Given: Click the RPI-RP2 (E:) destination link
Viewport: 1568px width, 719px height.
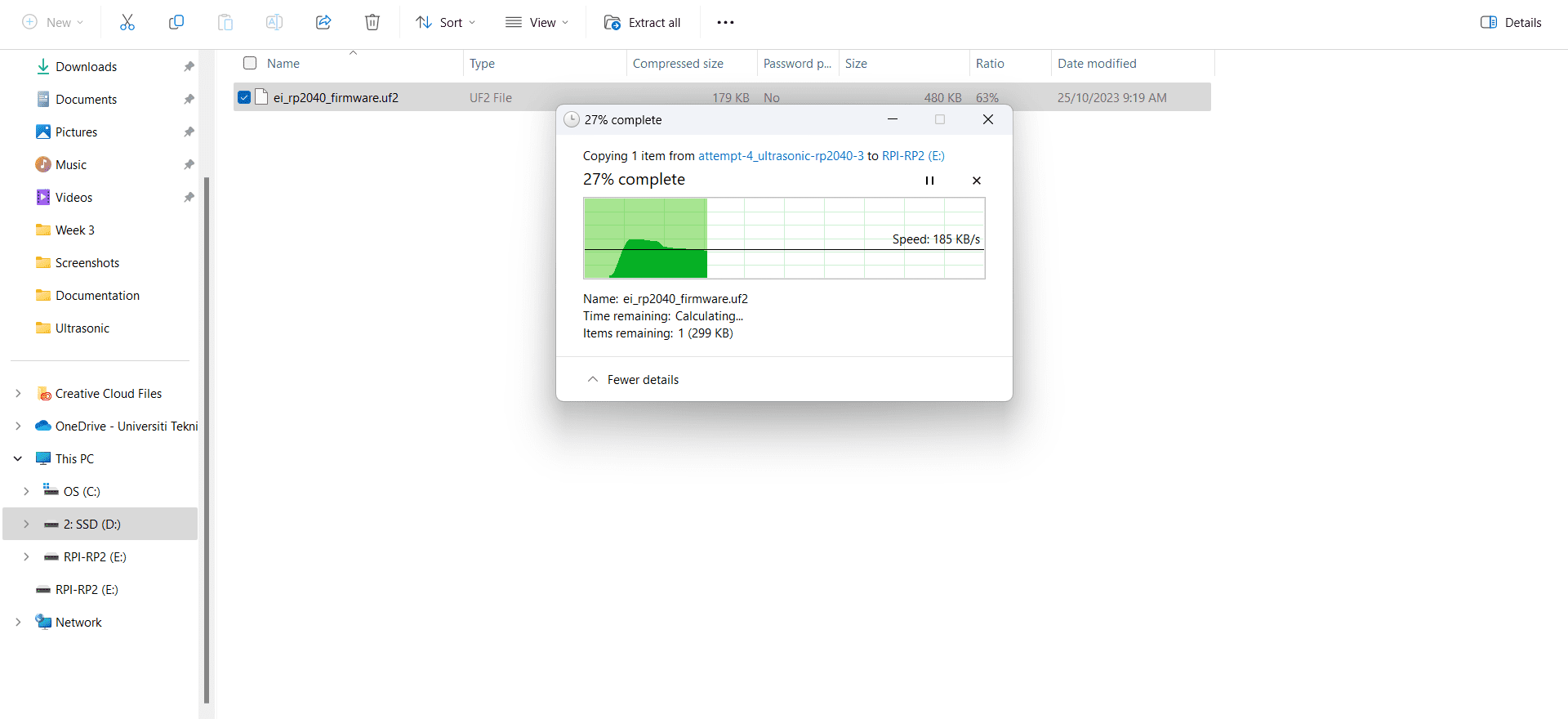Looking at the screenshot, I should (x=913, y=156).
